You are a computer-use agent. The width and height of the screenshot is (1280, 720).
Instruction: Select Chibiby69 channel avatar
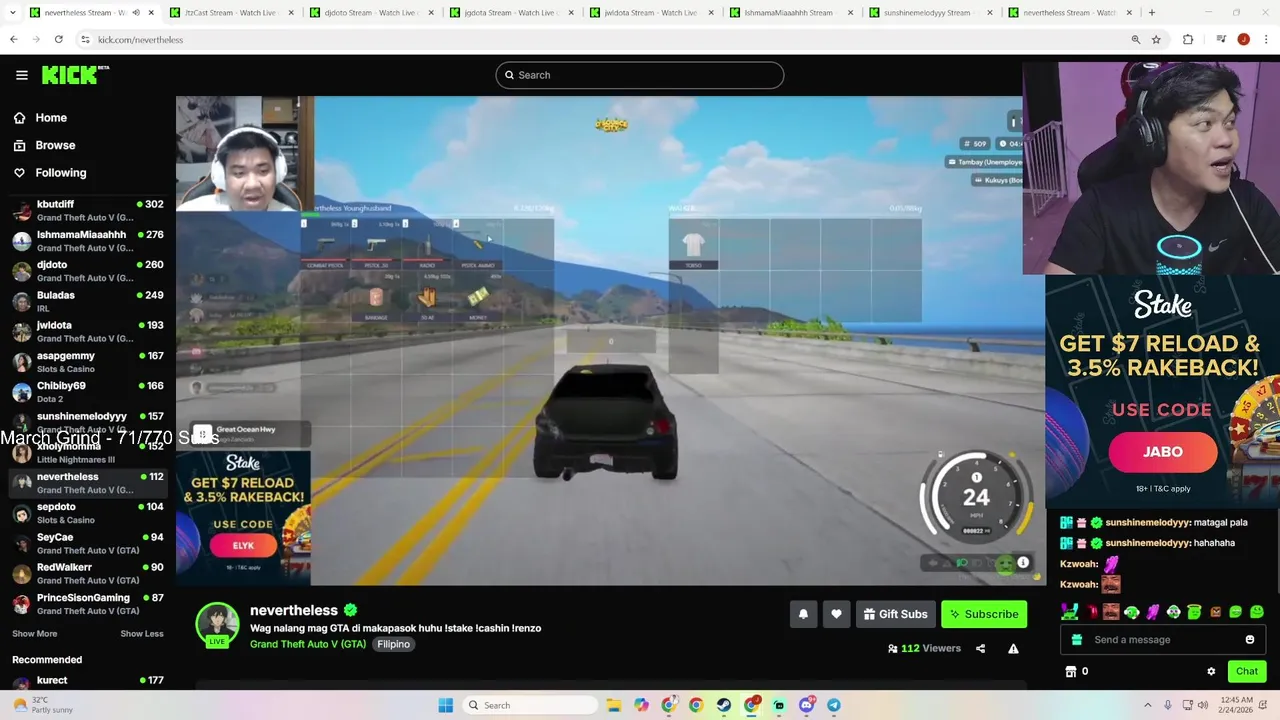22,392
